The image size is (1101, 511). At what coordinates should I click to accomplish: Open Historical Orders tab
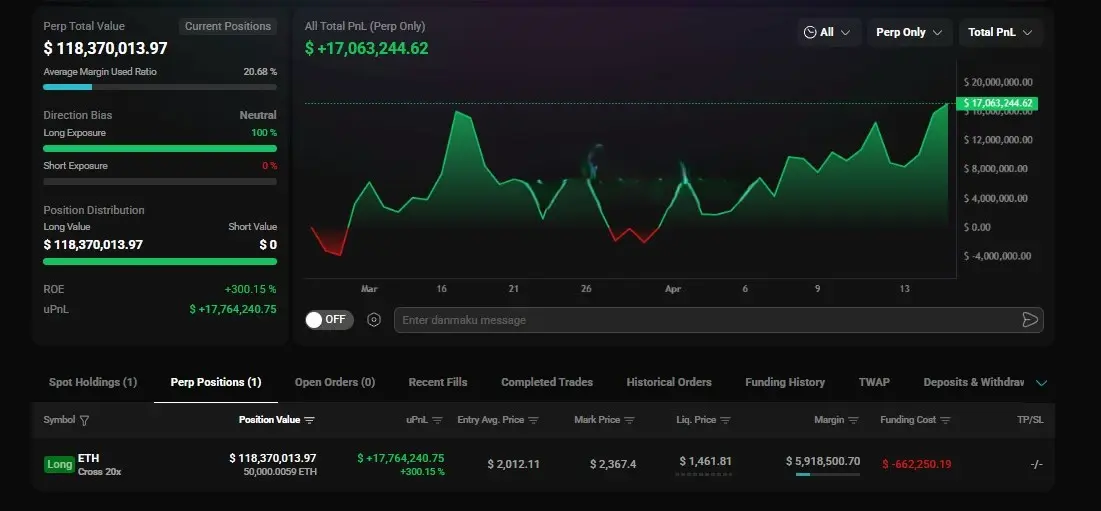(669, 383)
